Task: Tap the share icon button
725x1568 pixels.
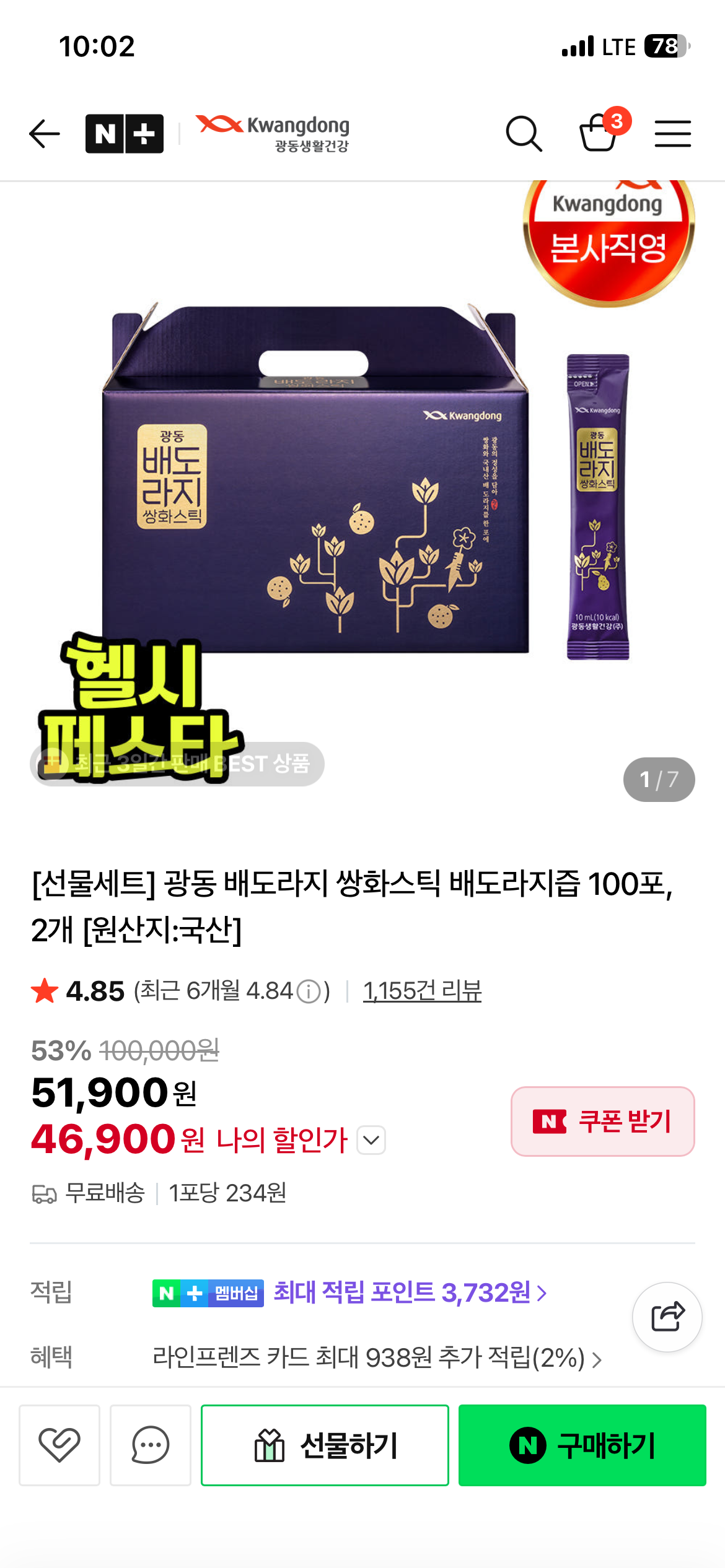Action: click(x=667, y=1317)
